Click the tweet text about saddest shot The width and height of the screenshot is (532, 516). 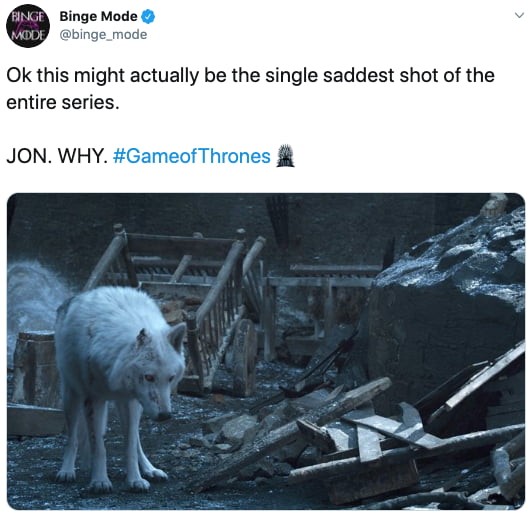pos(250,89)
